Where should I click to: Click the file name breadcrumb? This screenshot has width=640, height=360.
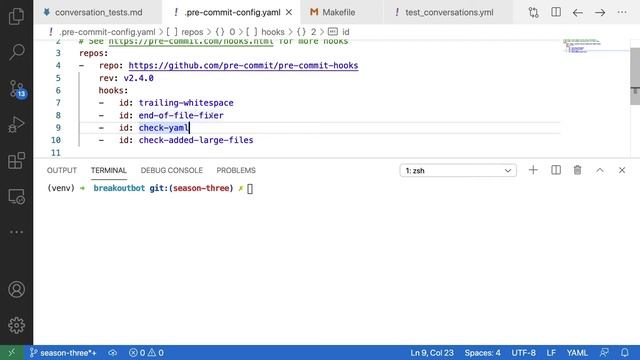(102, 32)
